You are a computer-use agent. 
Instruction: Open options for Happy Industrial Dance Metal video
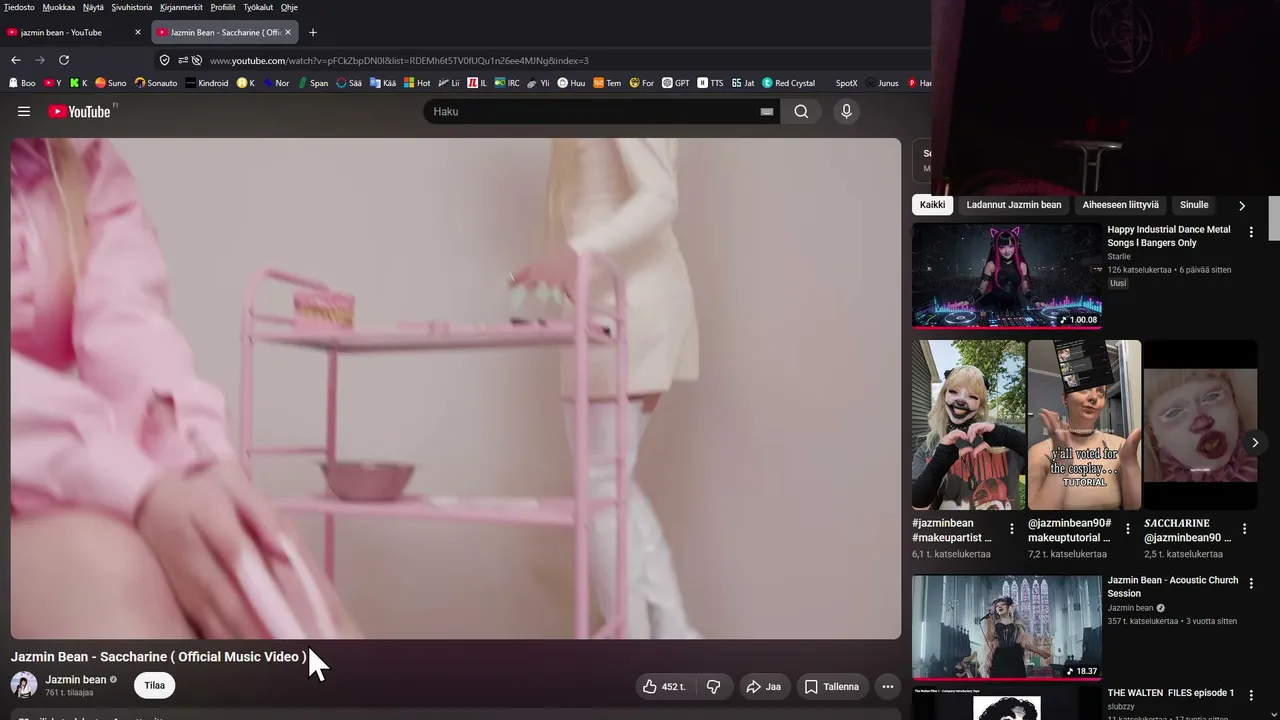[1250, 231]
